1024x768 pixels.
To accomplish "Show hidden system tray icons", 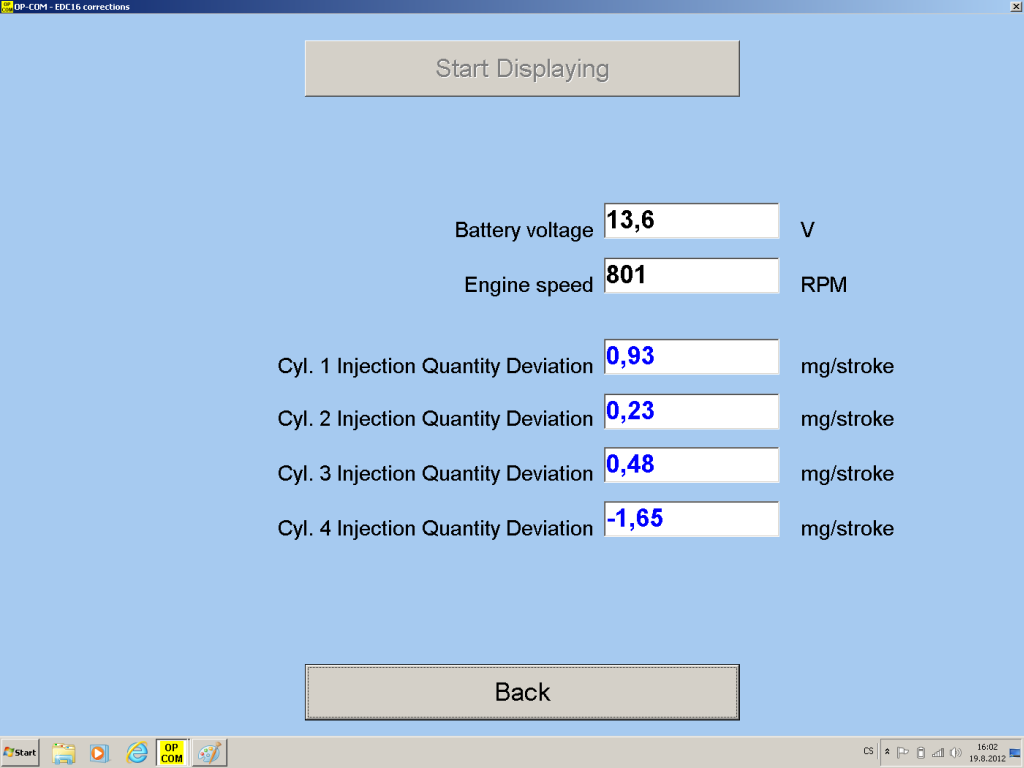I will tap(887, 752).
